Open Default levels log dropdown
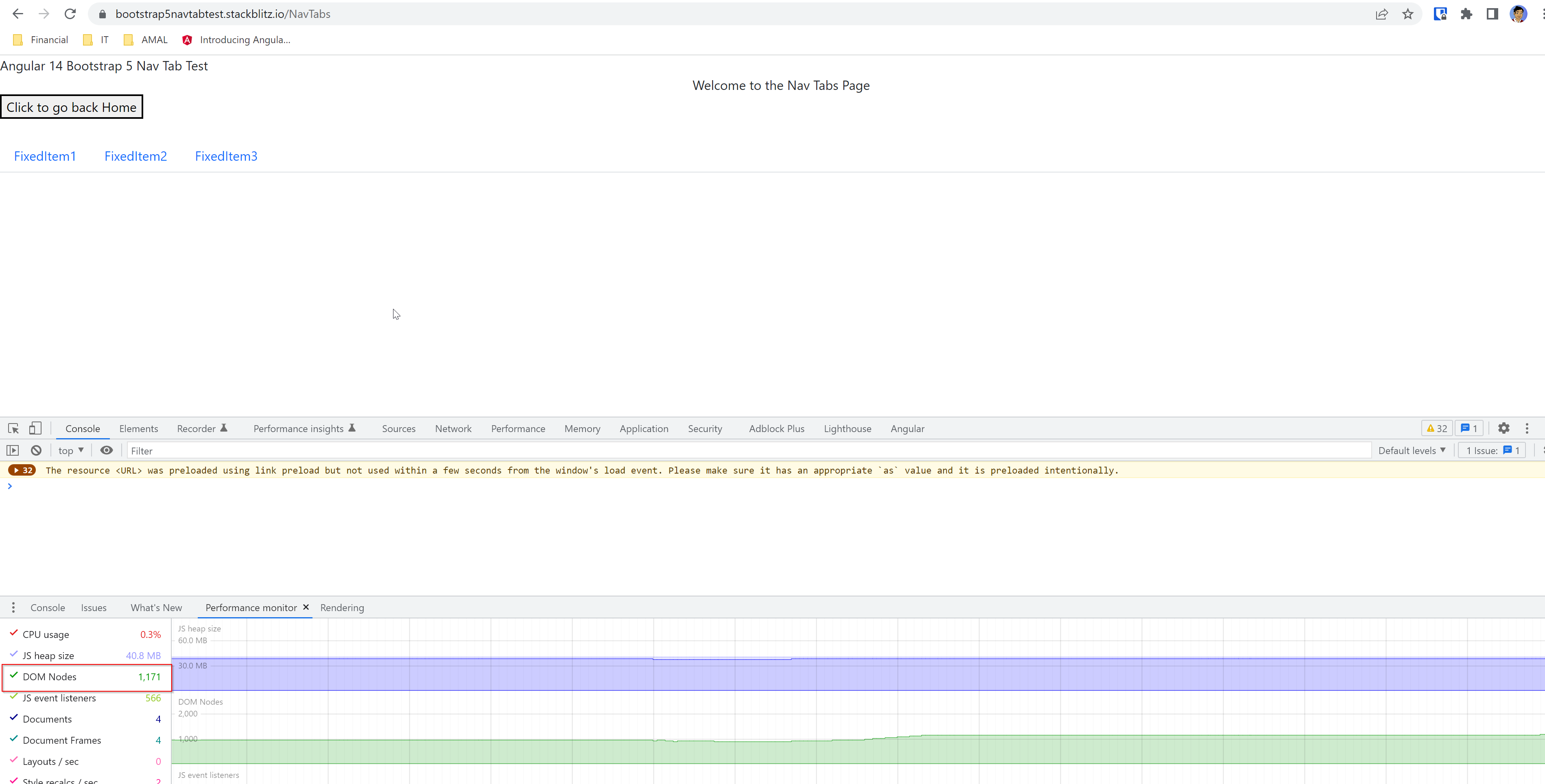 1412,450
